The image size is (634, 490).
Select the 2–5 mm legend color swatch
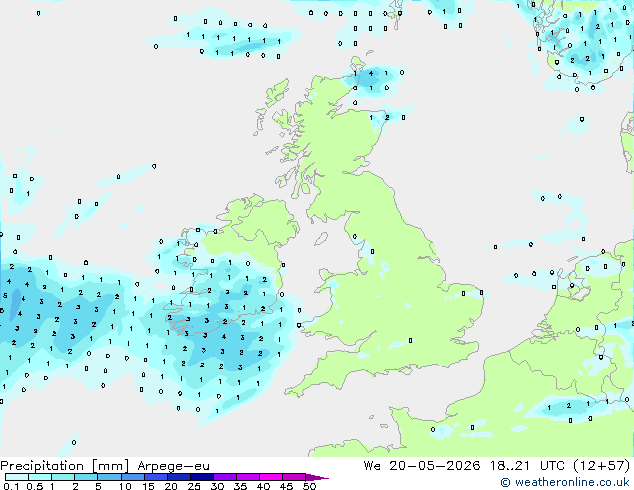(86, 477)
